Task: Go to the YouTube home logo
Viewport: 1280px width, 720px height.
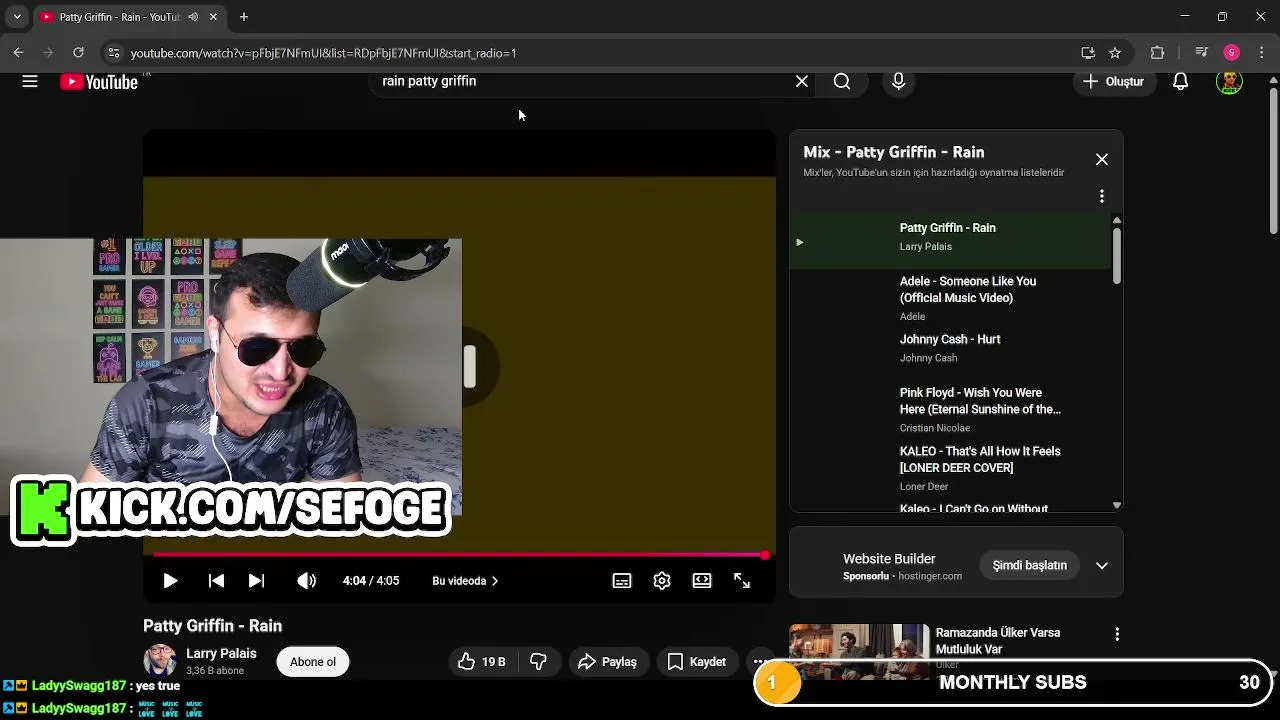Action: (99, 82)
